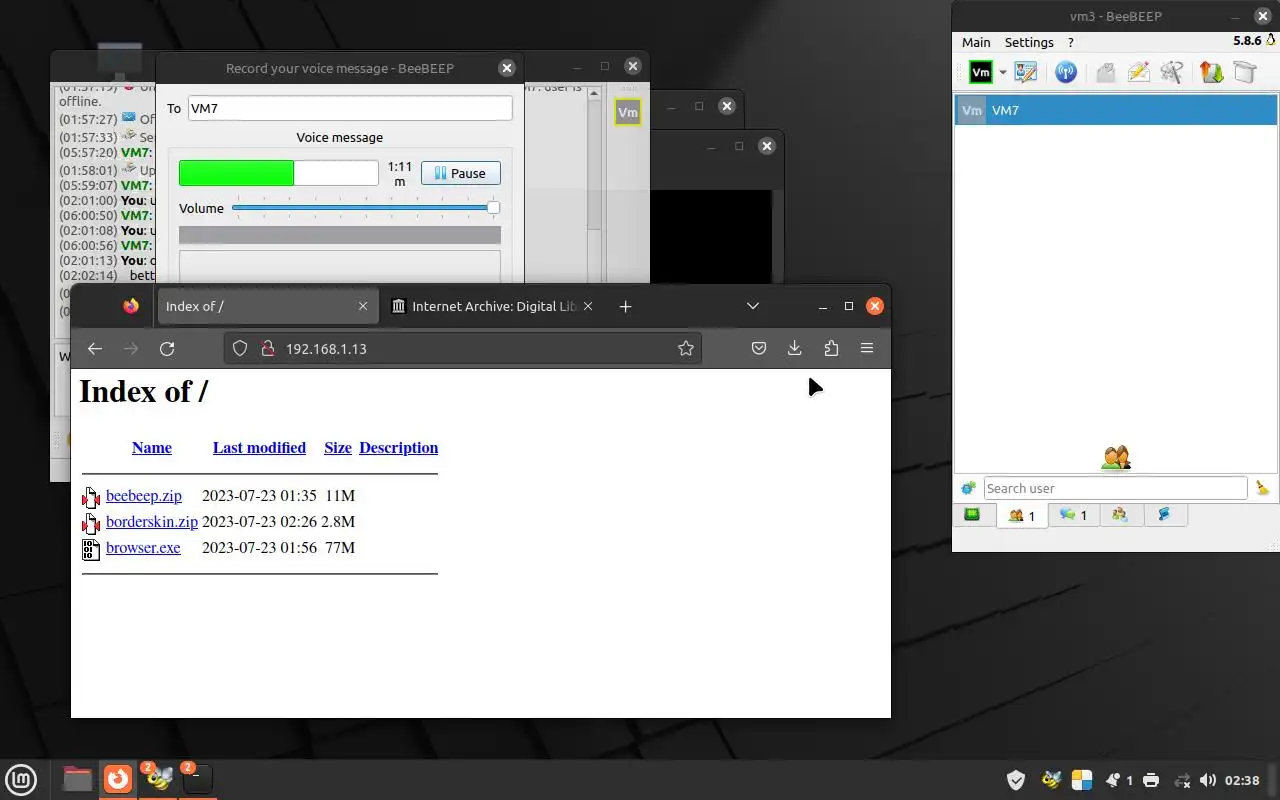Switch to the groups tab in BeeBEEP

[x=1120, y=515]
